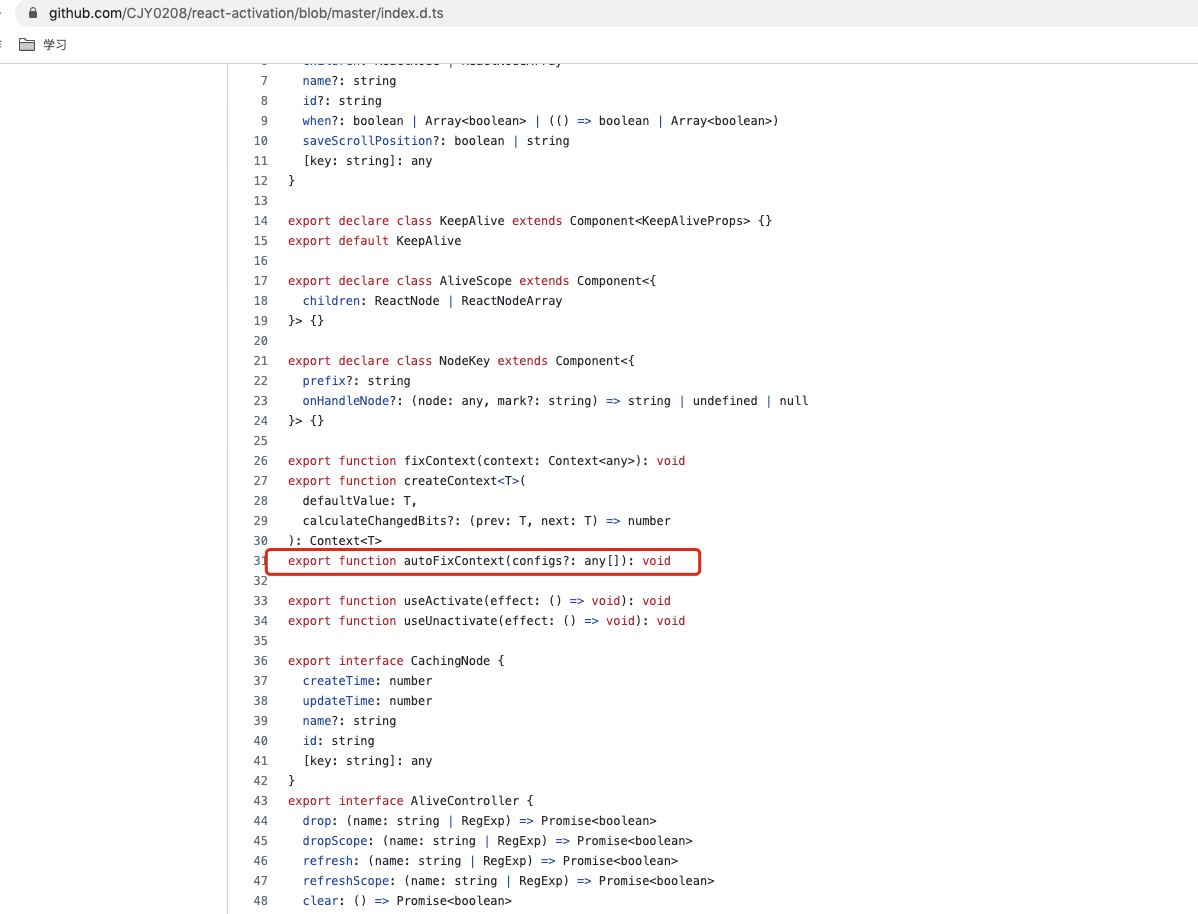The image size is (1198, 914).
Task: Click line number 43
Action: [x=261, y=801]
